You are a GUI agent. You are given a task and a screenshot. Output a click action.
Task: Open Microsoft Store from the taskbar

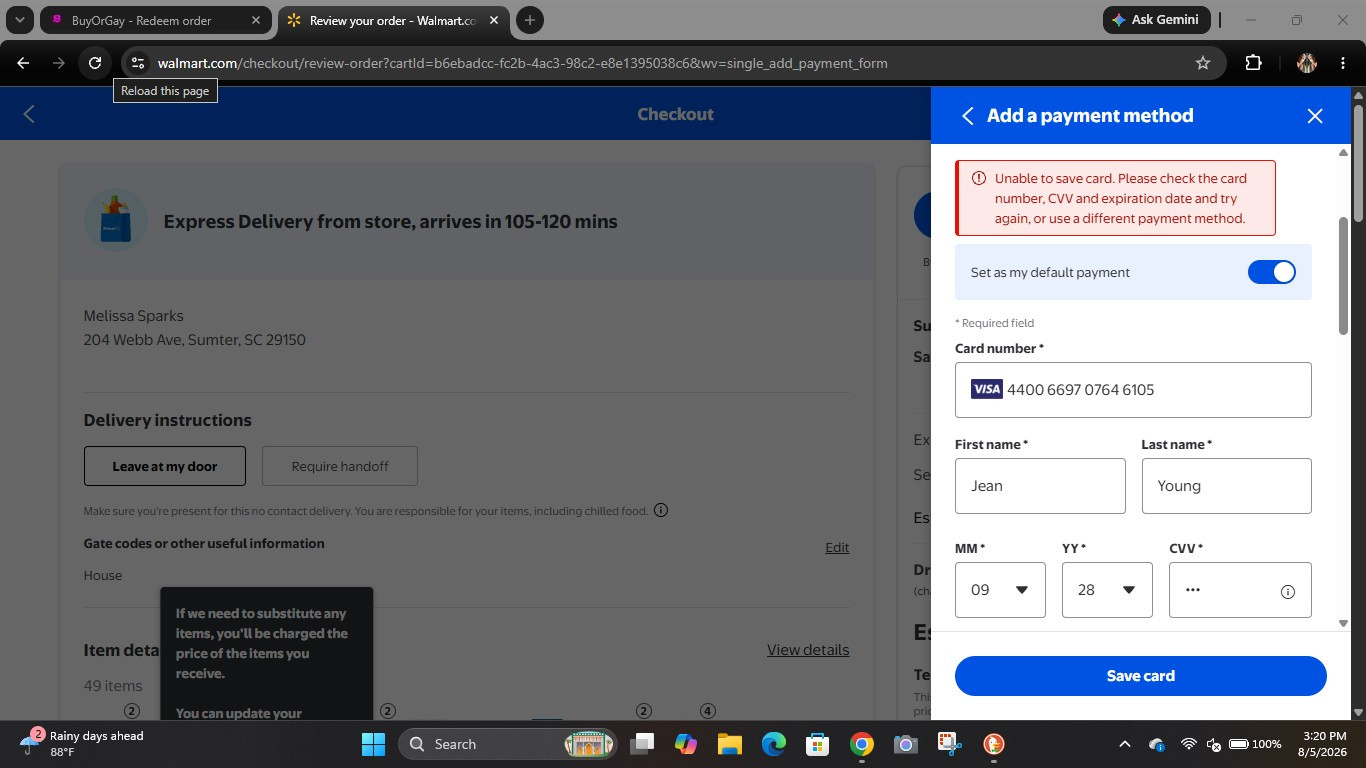pyautogui.click(x=817, y=744)
